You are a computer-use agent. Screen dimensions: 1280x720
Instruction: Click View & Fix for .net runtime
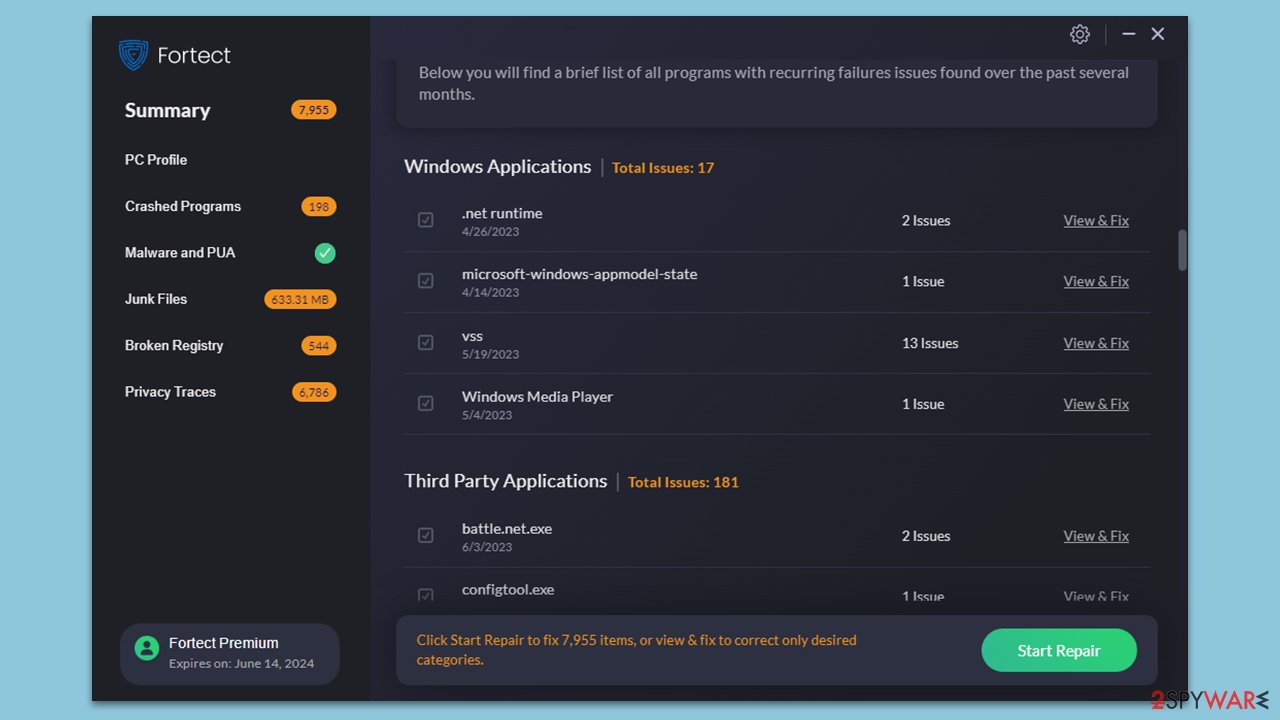pyautogui.click(x=1096, y=220)
